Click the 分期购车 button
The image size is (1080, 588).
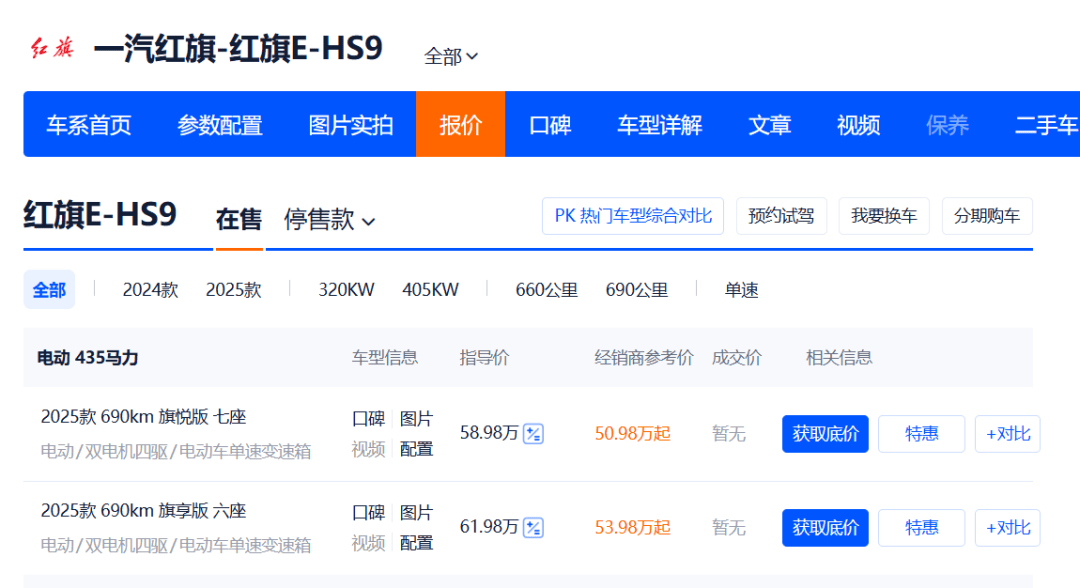click(x=987, y=216)
